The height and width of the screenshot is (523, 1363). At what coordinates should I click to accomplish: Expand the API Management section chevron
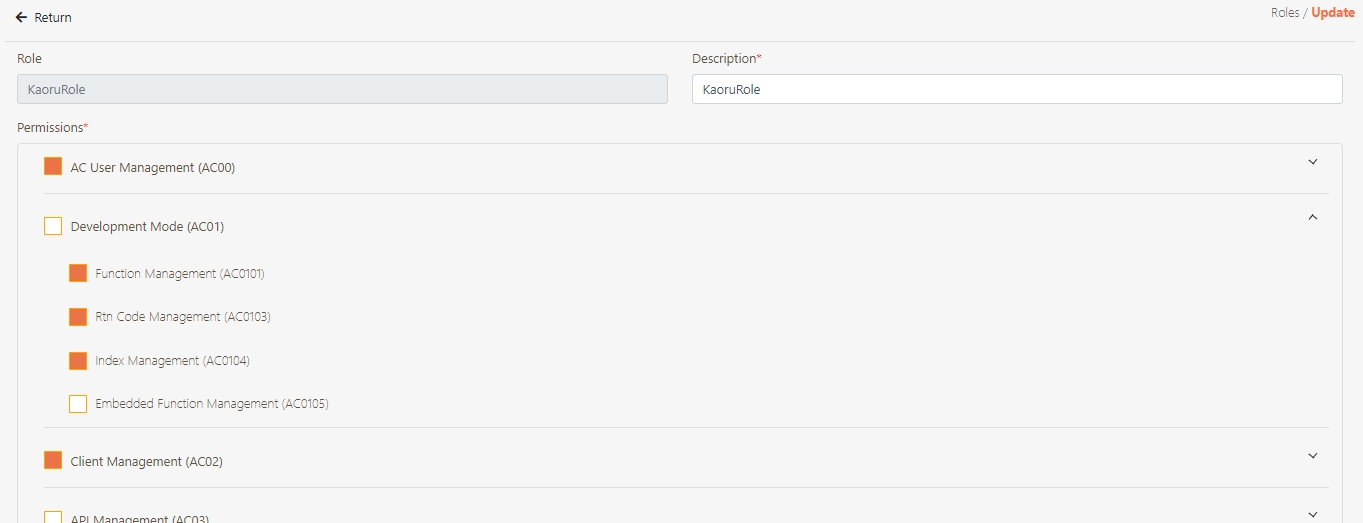click(x=1313, y=514)
